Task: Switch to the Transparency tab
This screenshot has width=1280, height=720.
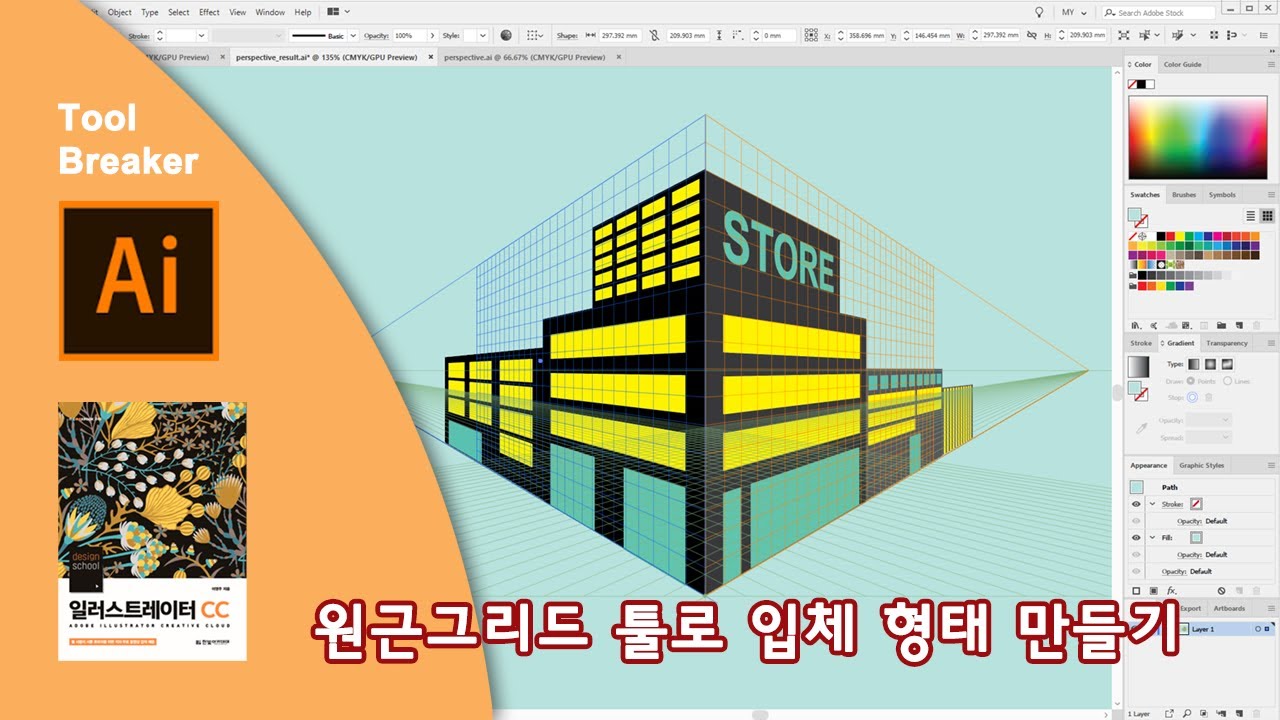Action: [x=1227, y=343]
